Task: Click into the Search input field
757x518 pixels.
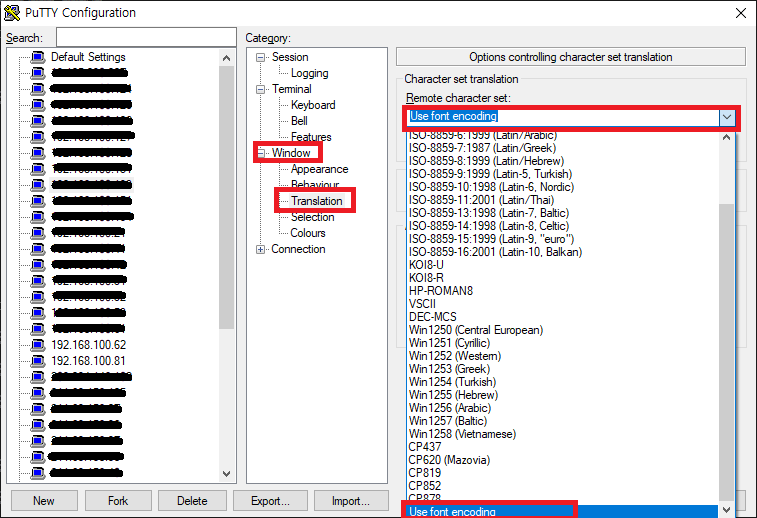Action: click(x=146, y=37)
